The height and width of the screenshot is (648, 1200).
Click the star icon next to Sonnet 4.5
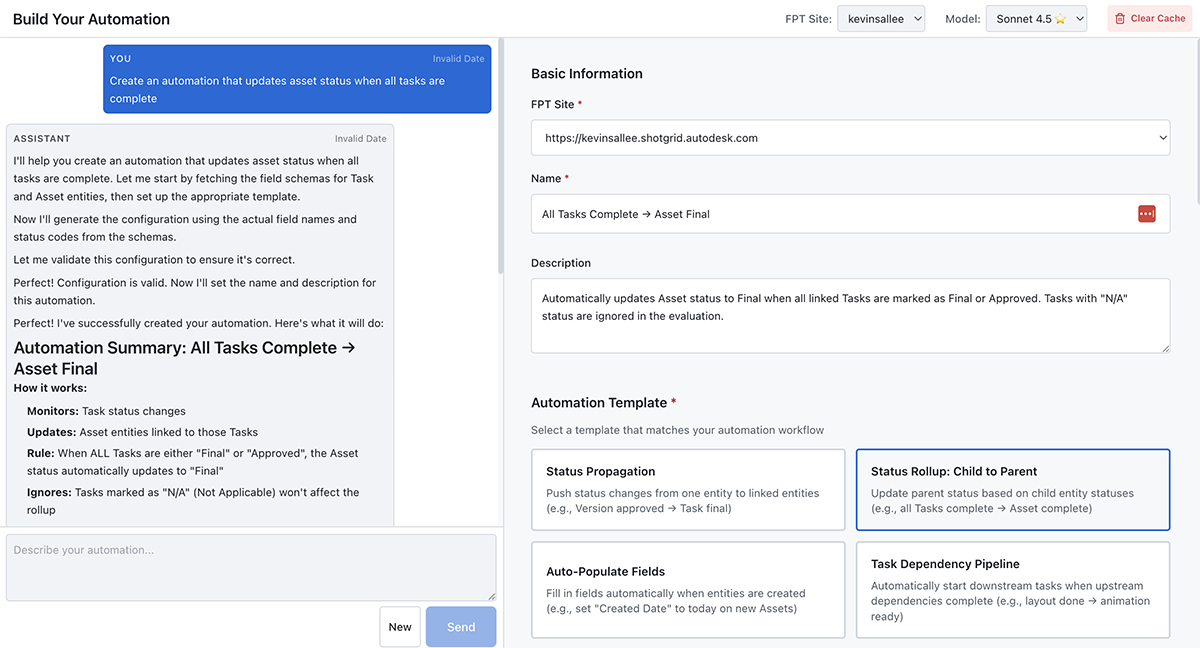[1058, 17]
